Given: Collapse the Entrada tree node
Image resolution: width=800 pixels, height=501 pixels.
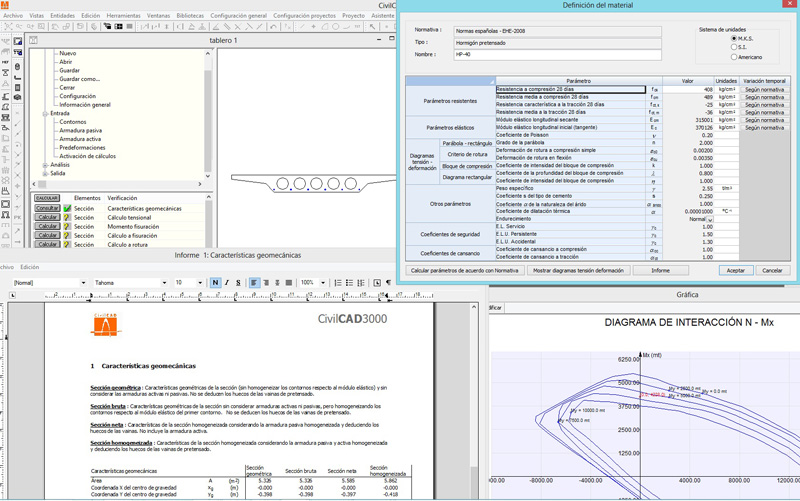Looking at the screenshot, I should (45, 113).
